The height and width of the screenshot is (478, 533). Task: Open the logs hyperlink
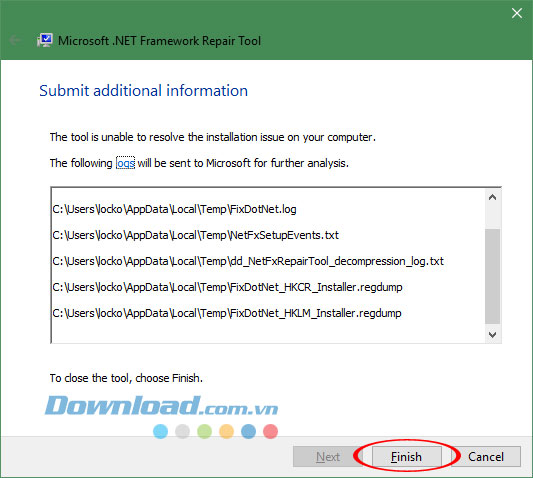125,163
